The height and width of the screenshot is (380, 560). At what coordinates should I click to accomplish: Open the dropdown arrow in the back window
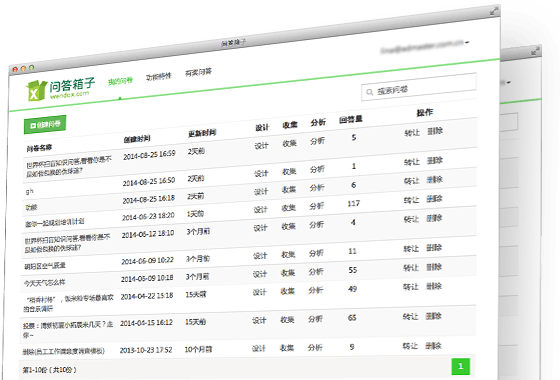coord(508,83)
